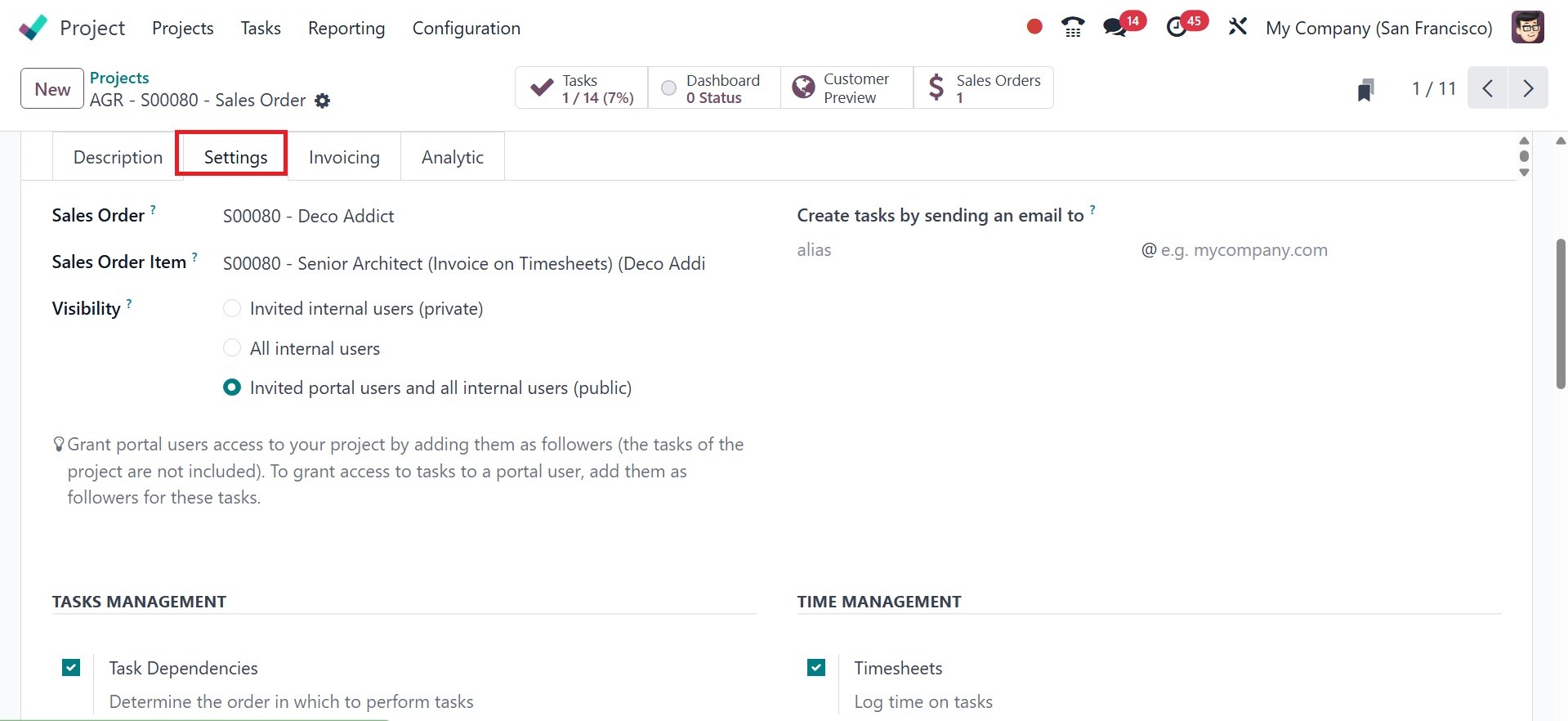The image size is (1568, 721).
Task: Click the red recording indicator icon
Action: (x=1034, y=27)
